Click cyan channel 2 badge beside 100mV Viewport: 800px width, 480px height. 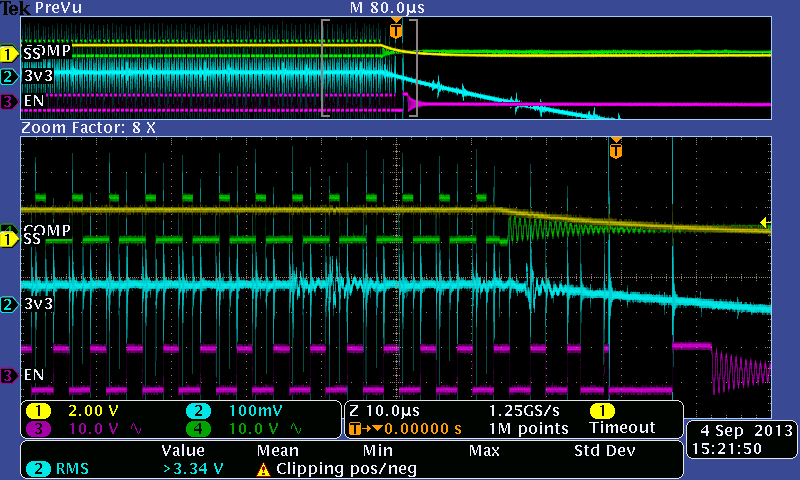[198, 411]
